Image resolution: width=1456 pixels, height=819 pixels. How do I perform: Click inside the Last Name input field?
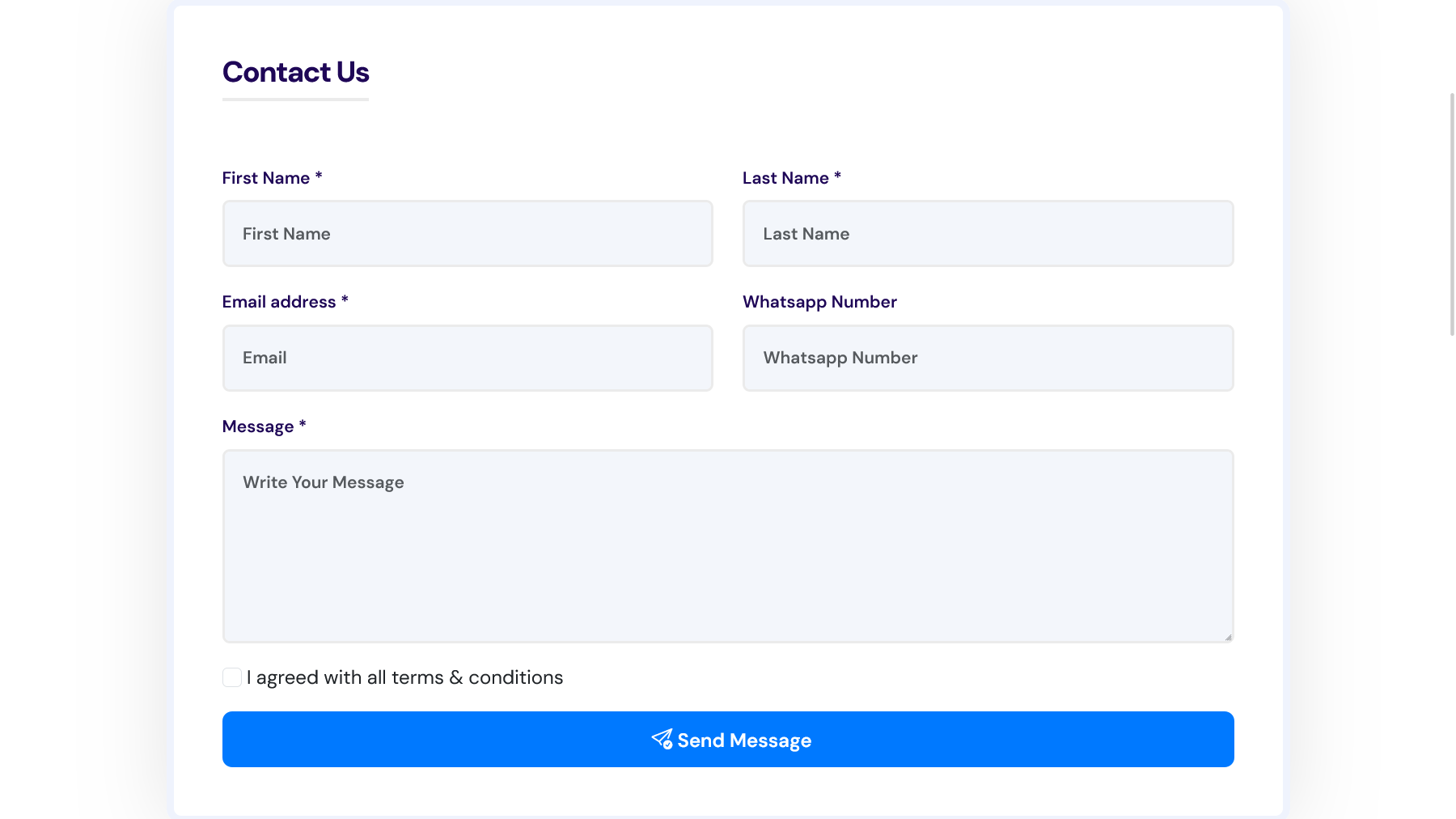pos(987,233)
